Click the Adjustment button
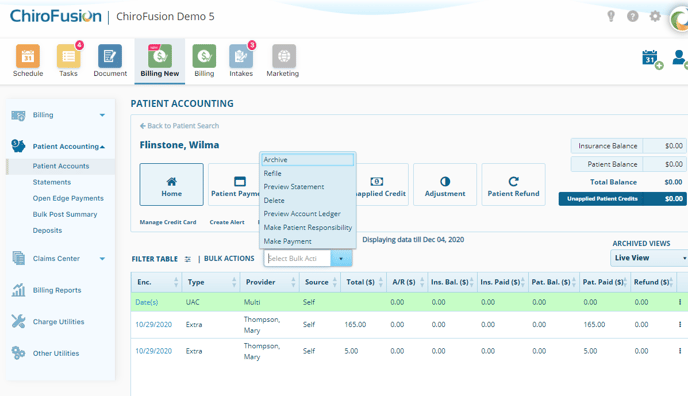This screenshot has height=396, width=688. click(445, 185)
